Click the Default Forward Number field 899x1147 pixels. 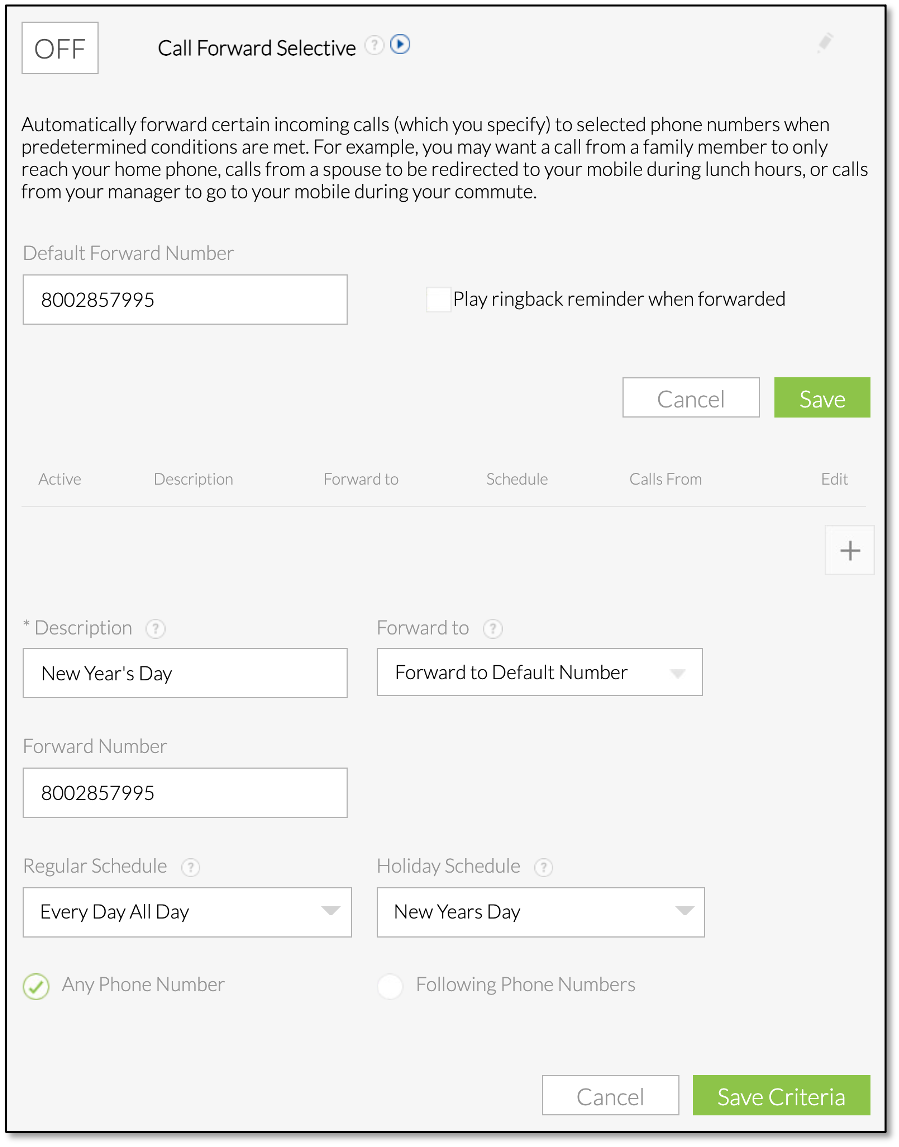(x=185, y=299)
